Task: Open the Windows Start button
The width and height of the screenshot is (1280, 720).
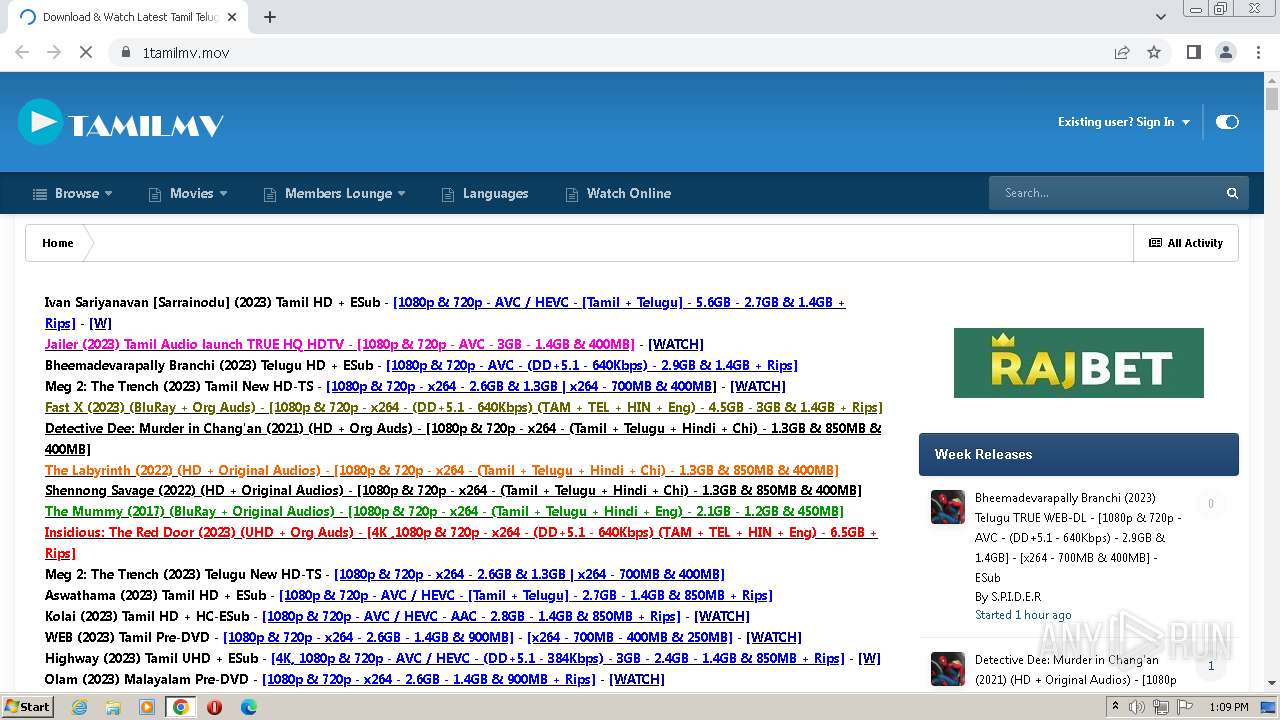Action: click(28, 706)
